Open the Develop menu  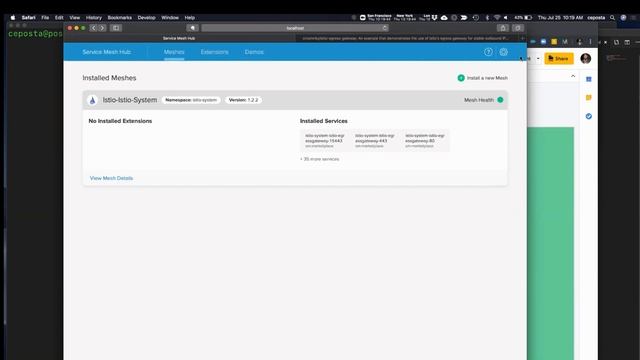pyautogui.click(x=146, y=18)
